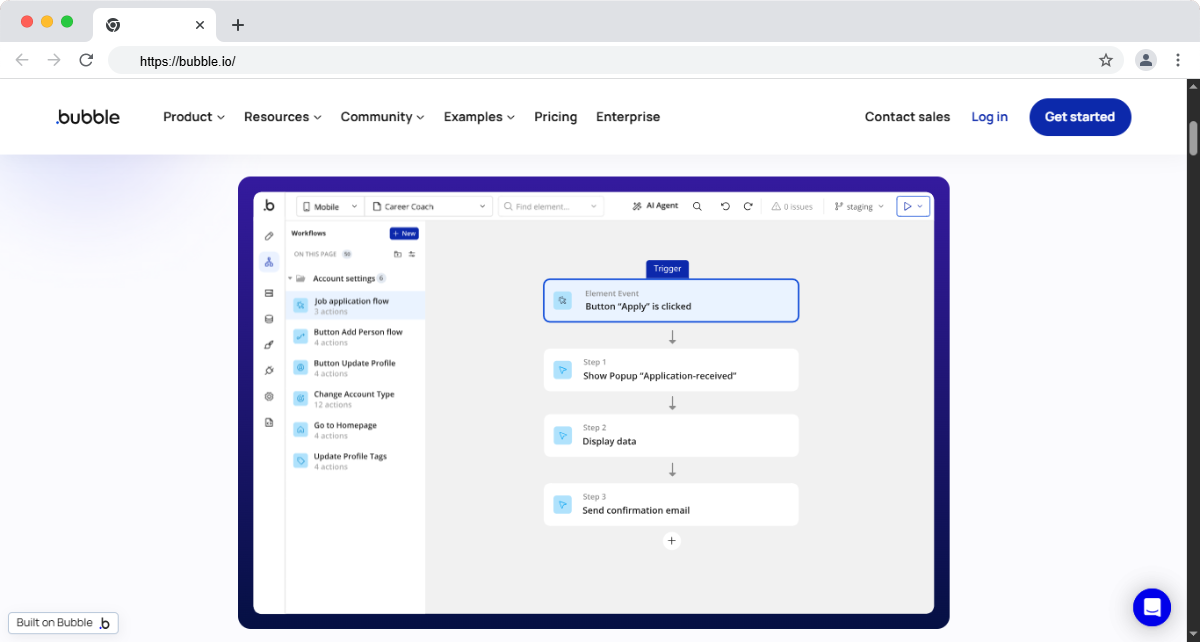Expand the Resources menu

coord(283,117)
